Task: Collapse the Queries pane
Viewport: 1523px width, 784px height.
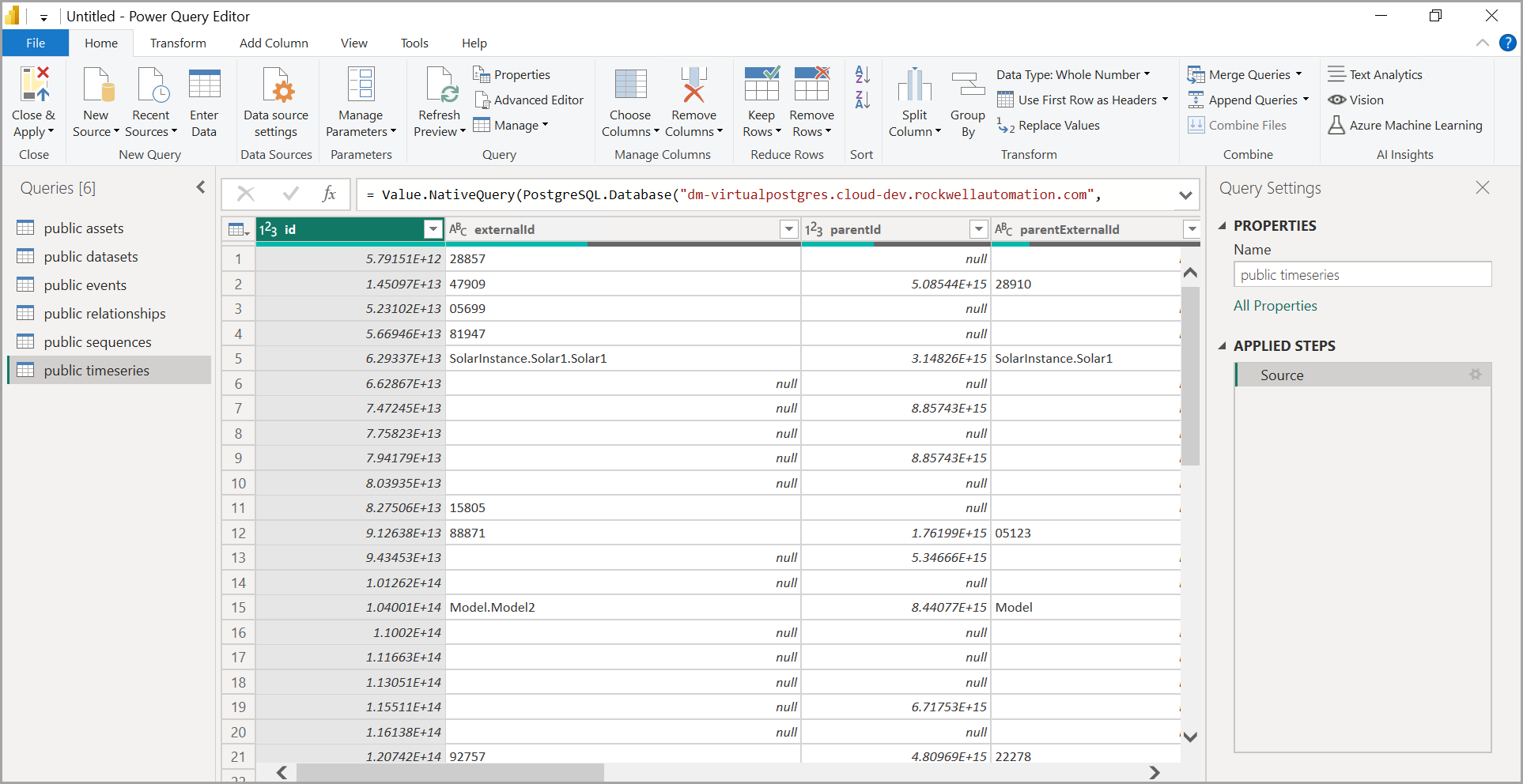Action: coord(200,187)
